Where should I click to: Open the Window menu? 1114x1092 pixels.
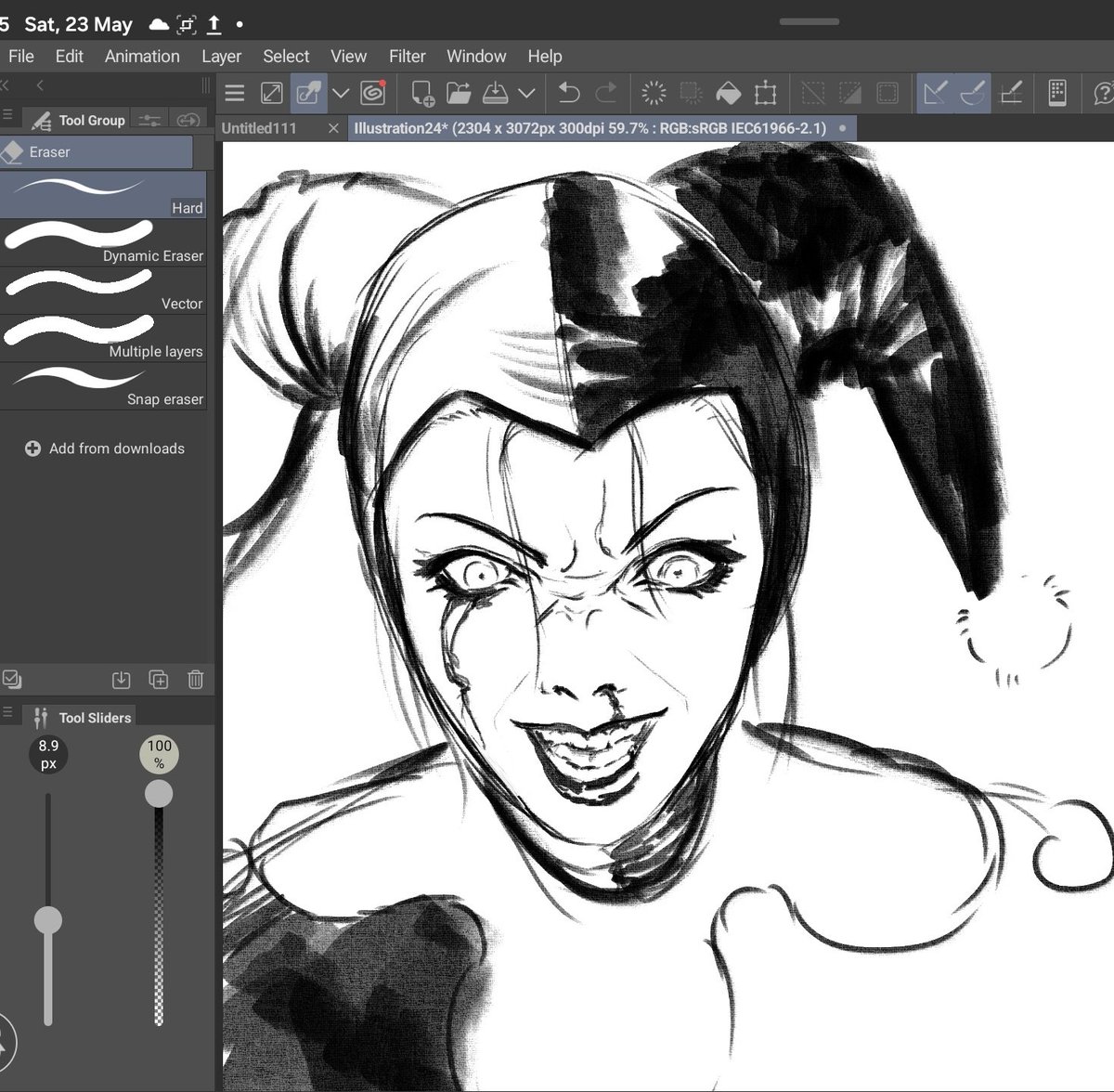[476, 57]
